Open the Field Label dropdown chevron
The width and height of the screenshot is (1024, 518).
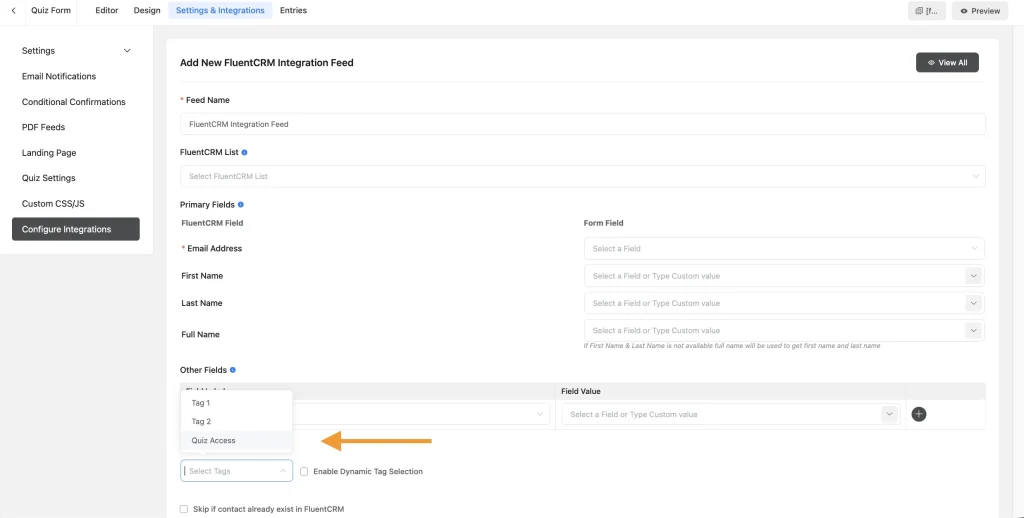point(540,414)
